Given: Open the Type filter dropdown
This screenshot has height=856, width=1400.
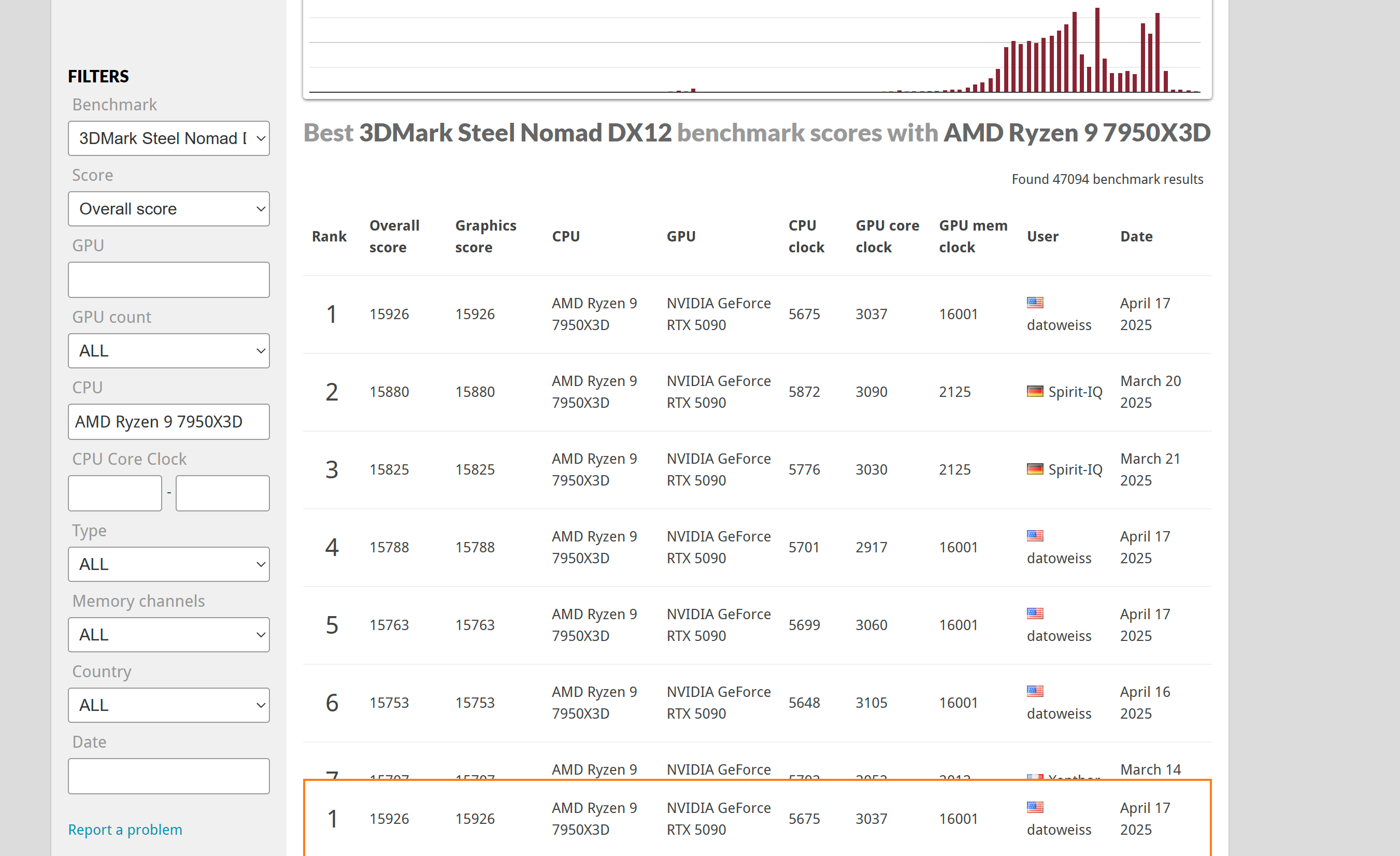Looking at the screenshot, I should 169,564.
